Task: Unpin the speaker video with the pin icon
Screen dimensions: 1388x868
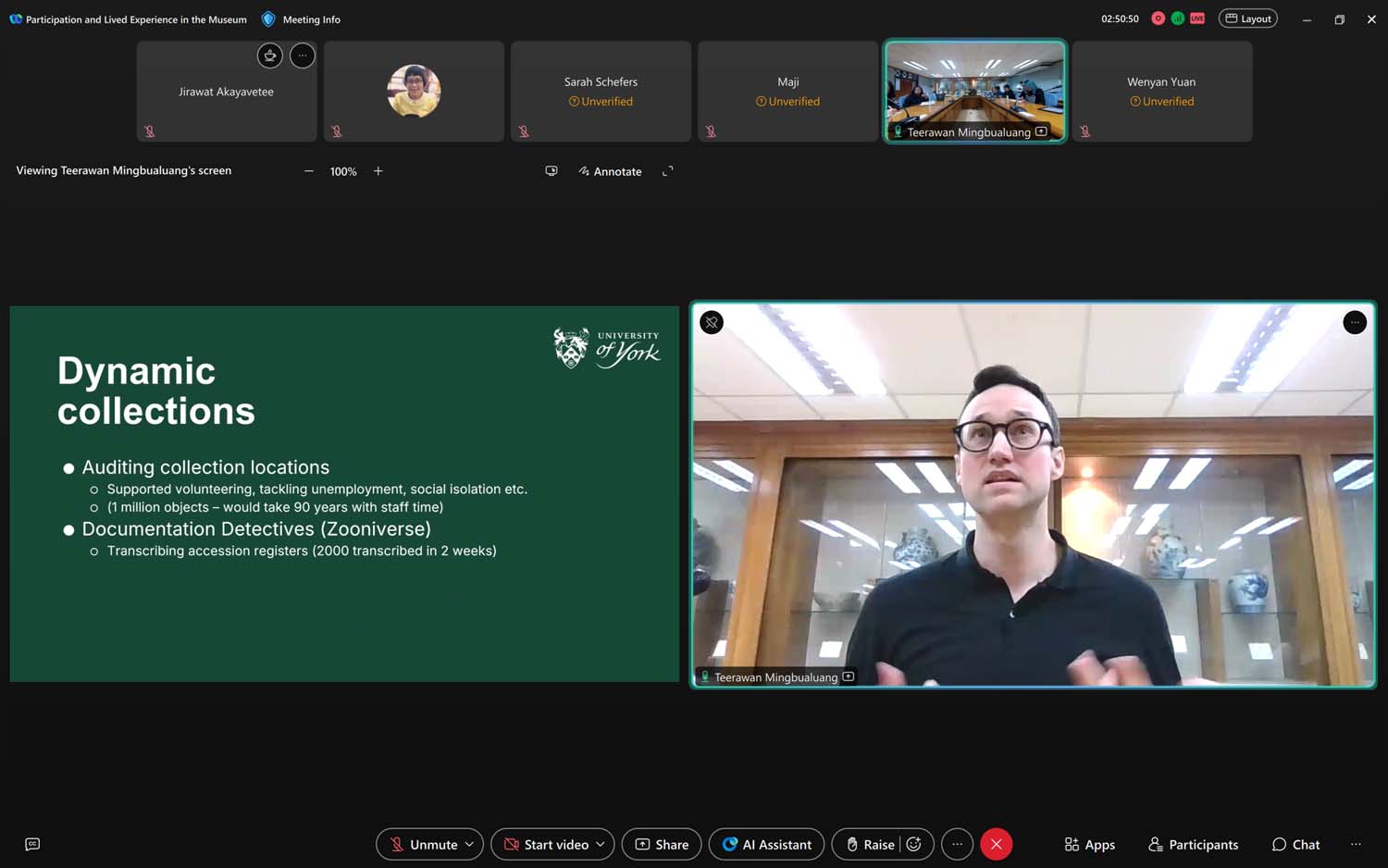Action: pyautogui.click(x=712, y=322)
